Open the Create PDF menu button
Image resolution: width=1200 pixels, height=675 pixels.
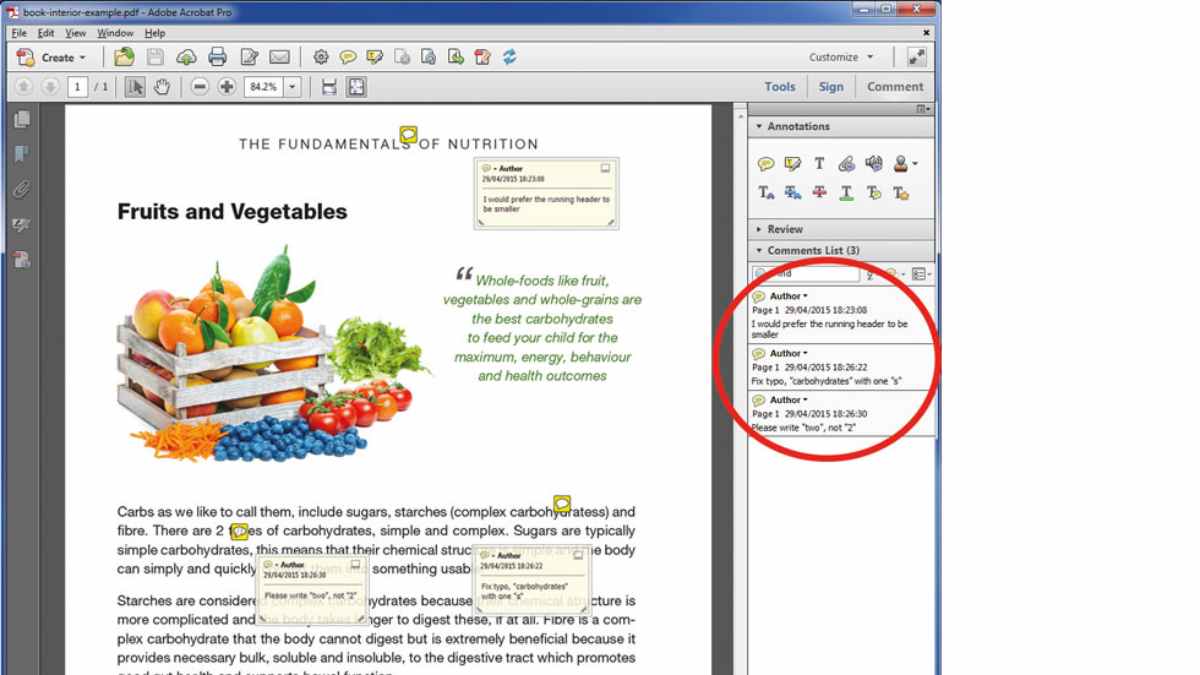(52, 57)
